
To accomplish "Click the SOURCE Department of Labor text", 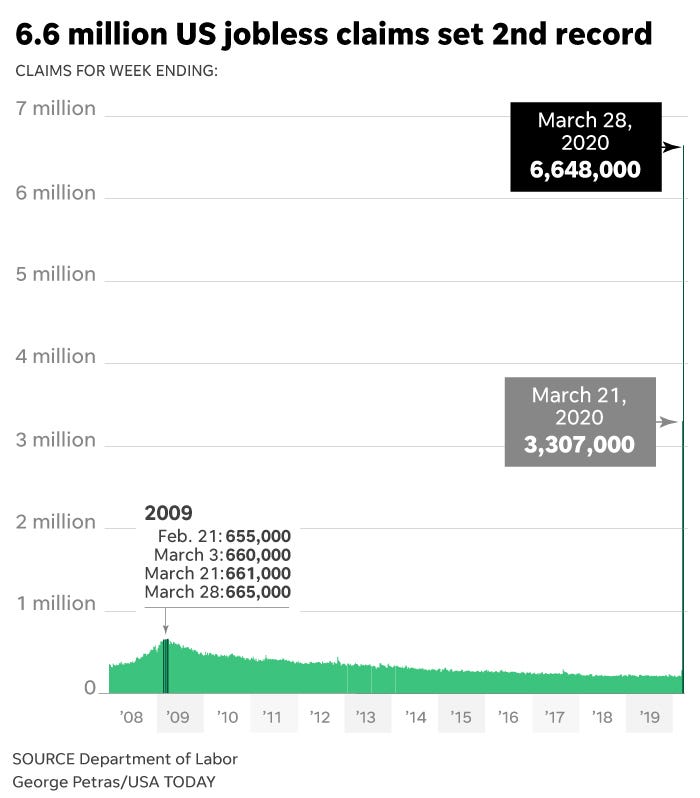I will tap(125, 759).
